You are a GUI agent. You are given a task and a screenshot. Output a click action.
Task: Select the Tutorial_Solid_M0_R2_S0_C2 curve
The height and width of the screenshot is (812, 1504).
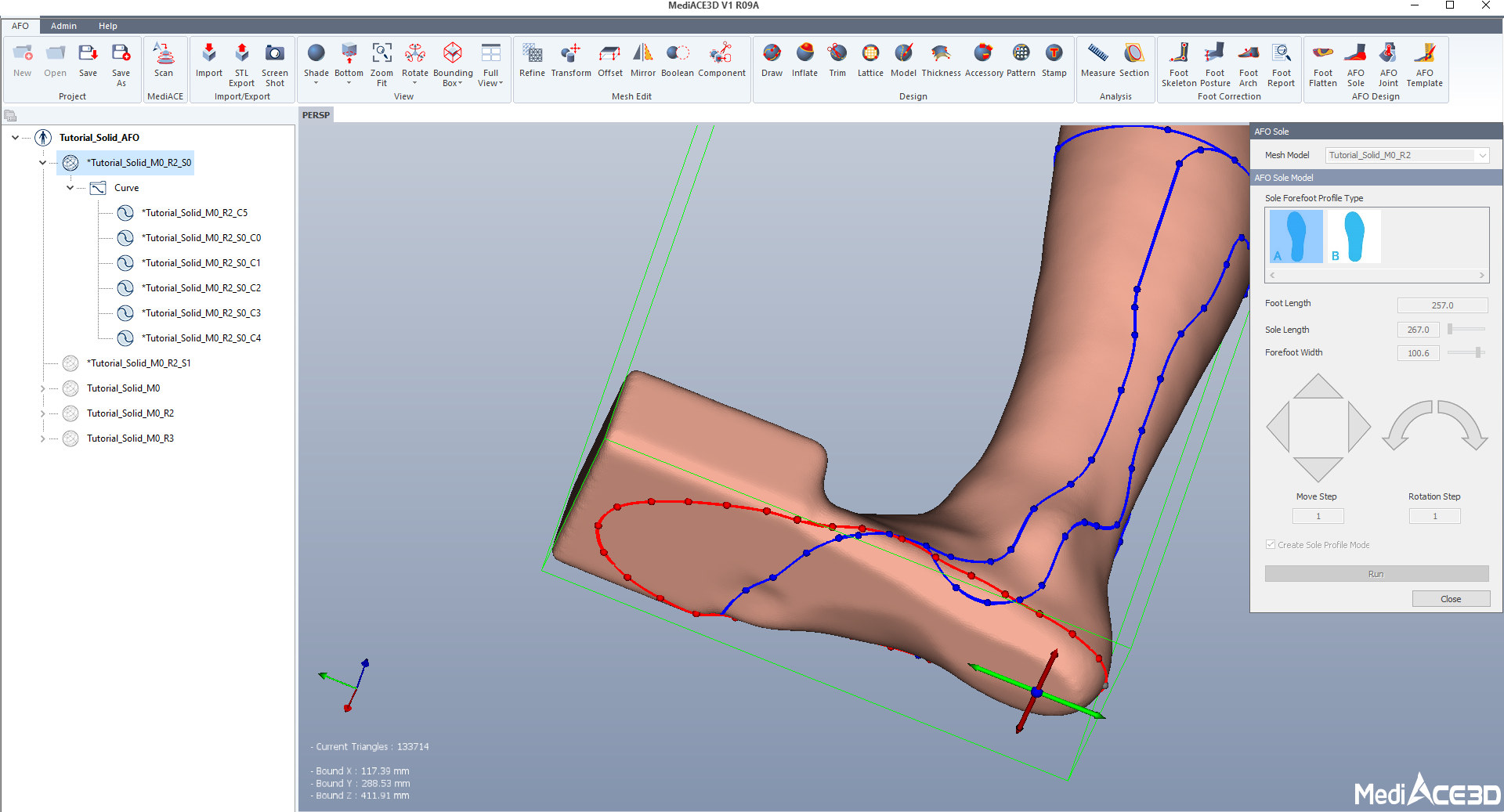pyautogui.click(x=201, y=288)
